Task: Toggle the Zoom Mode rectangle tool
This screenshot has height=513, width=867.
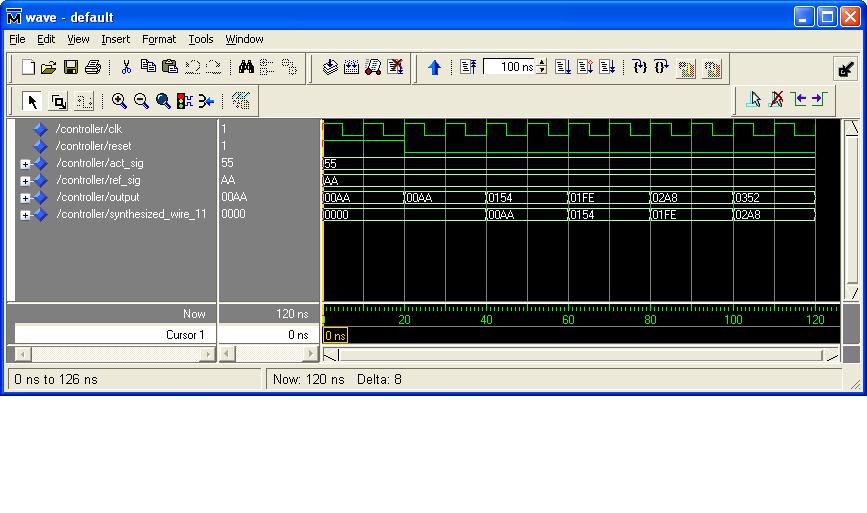Action: 58,101
